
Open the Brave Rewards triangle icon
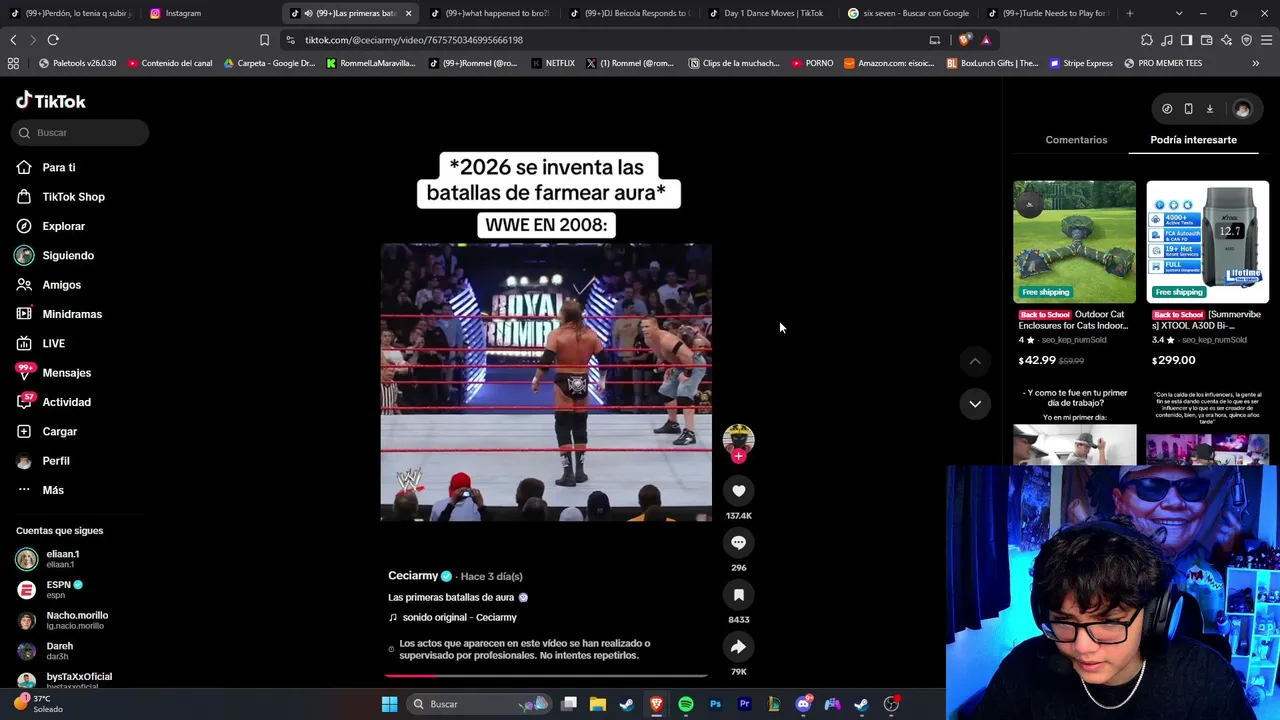tap(986, 40)
